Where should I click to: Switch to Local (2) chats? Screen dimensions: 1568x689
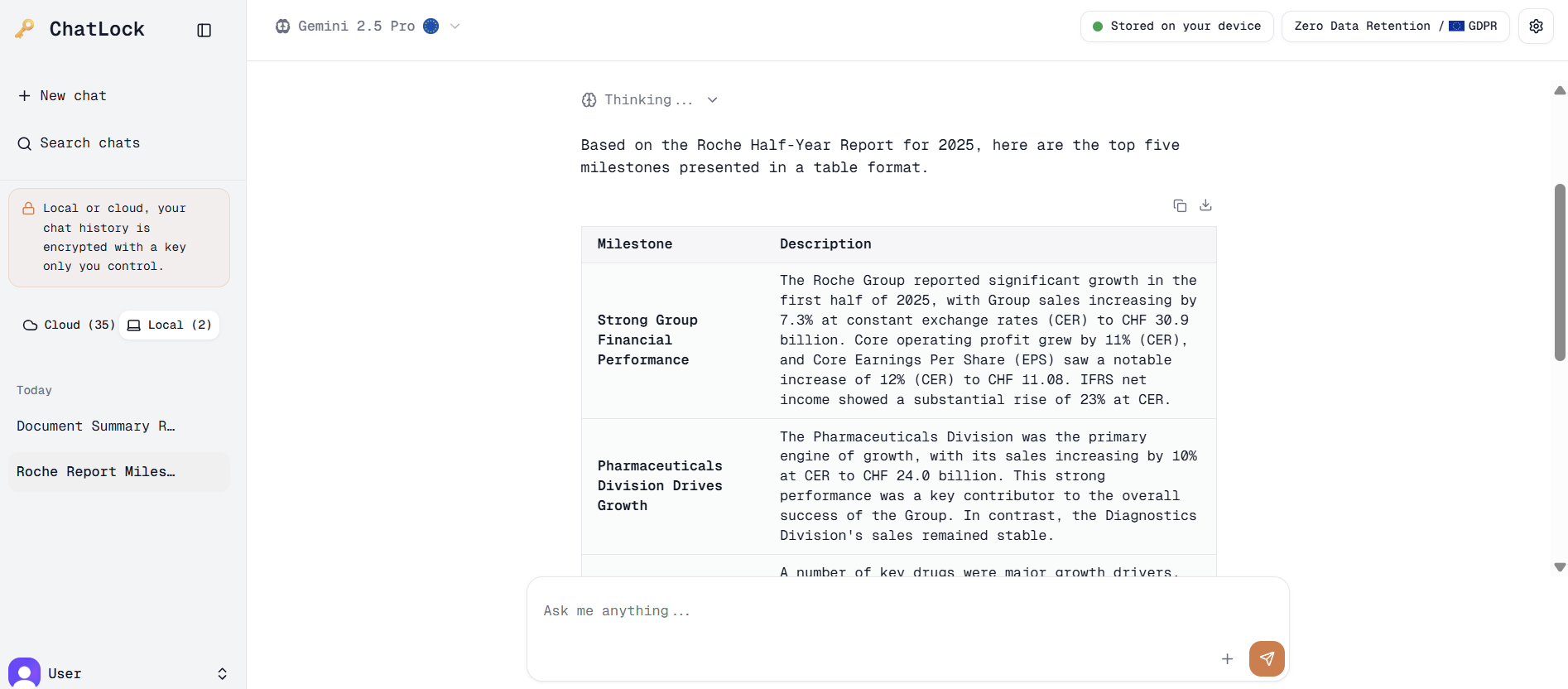pos(170,325)
